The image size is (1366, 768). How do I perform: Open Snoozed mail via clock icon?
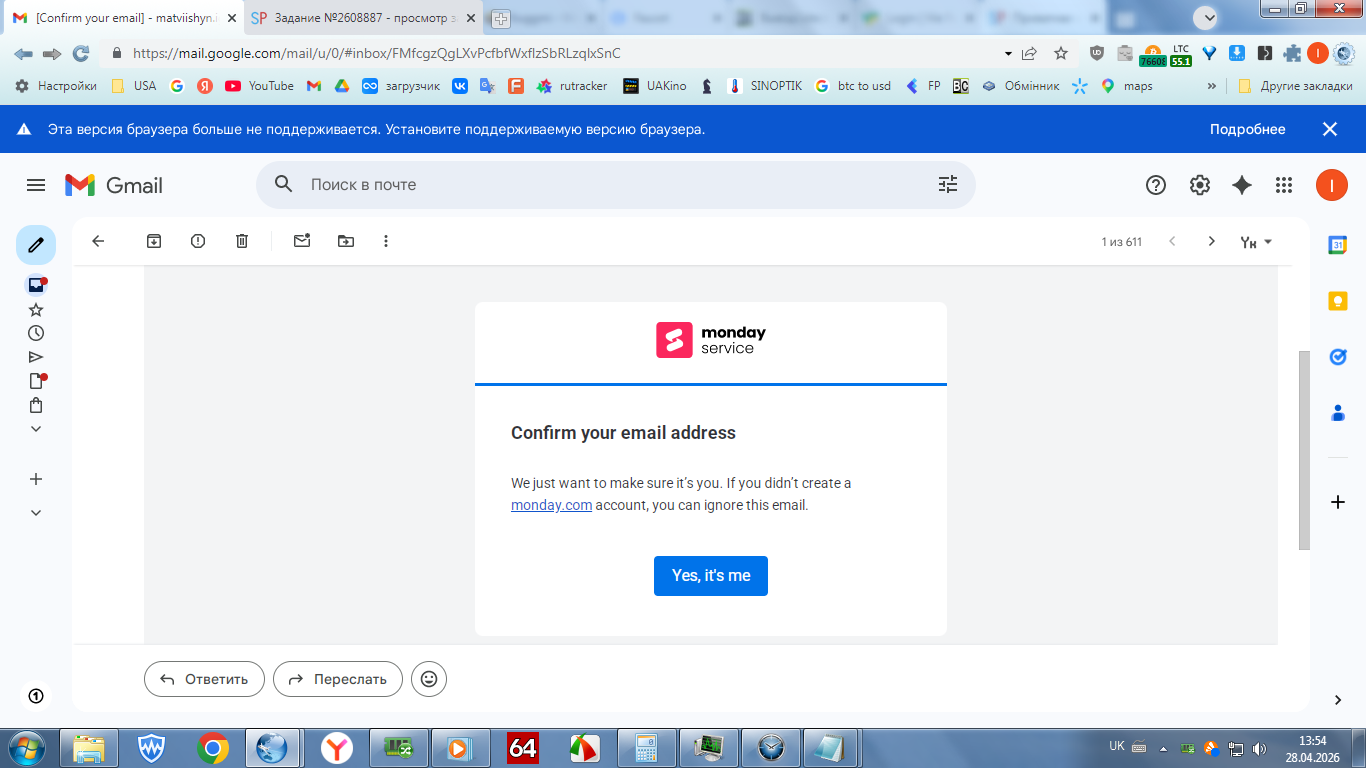pos(36,333)
